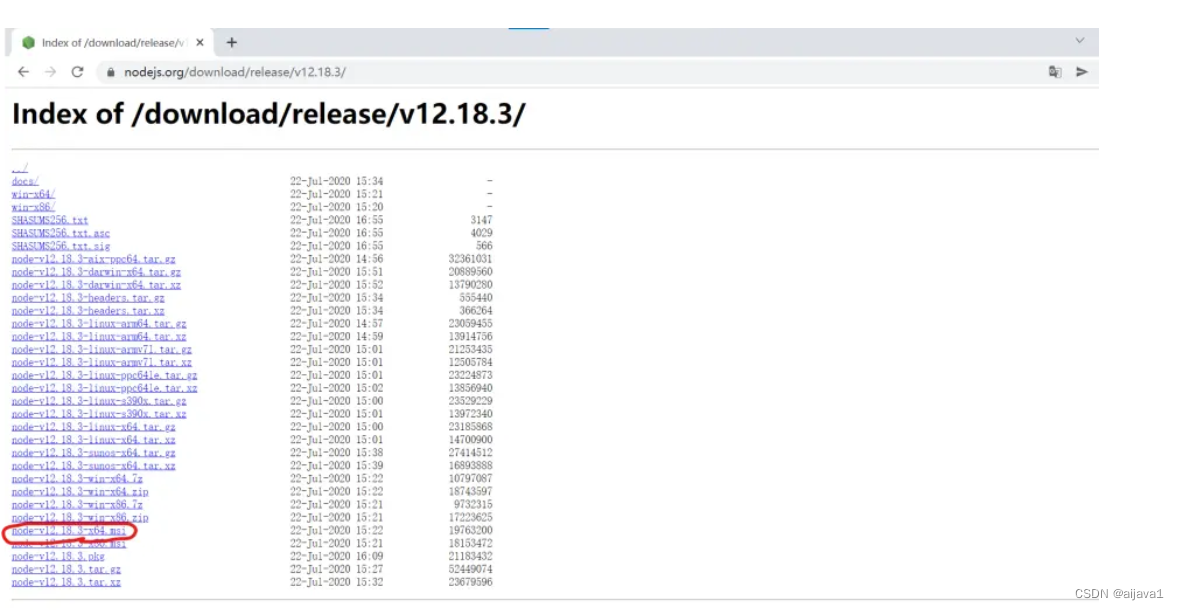Click the timestamp 22-Jul-2020 16:09
Viewport: 1179px width, 610px height.
click(337, 557)
